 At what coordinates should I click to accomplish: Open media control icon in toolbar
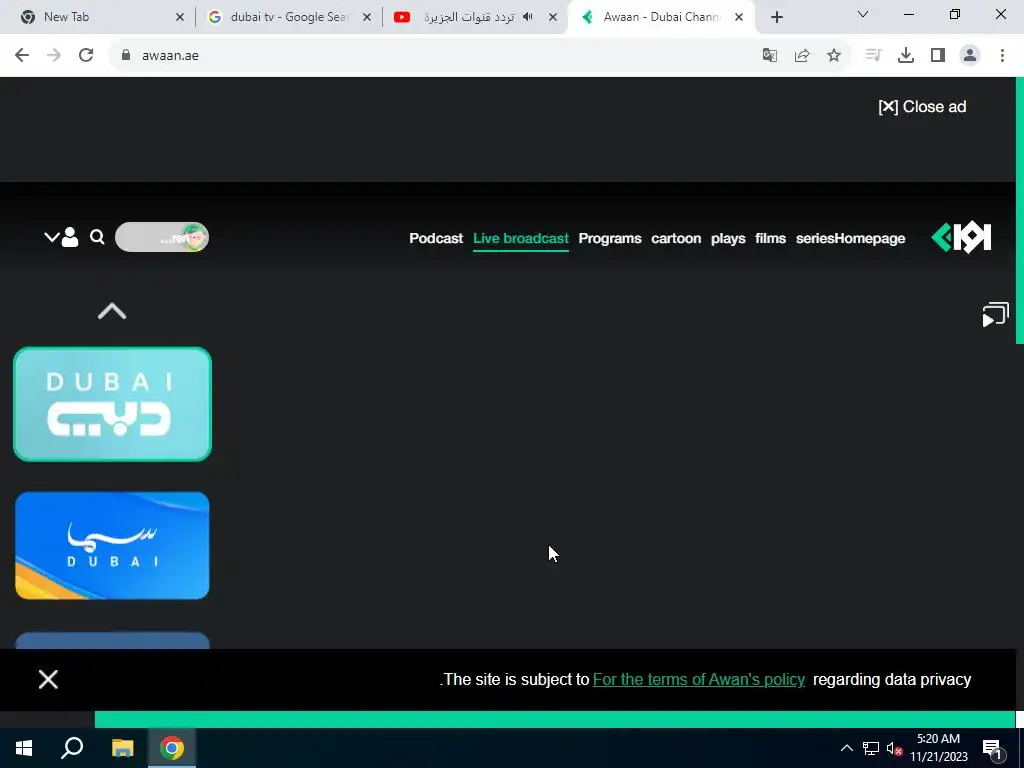tap(873, 56)
